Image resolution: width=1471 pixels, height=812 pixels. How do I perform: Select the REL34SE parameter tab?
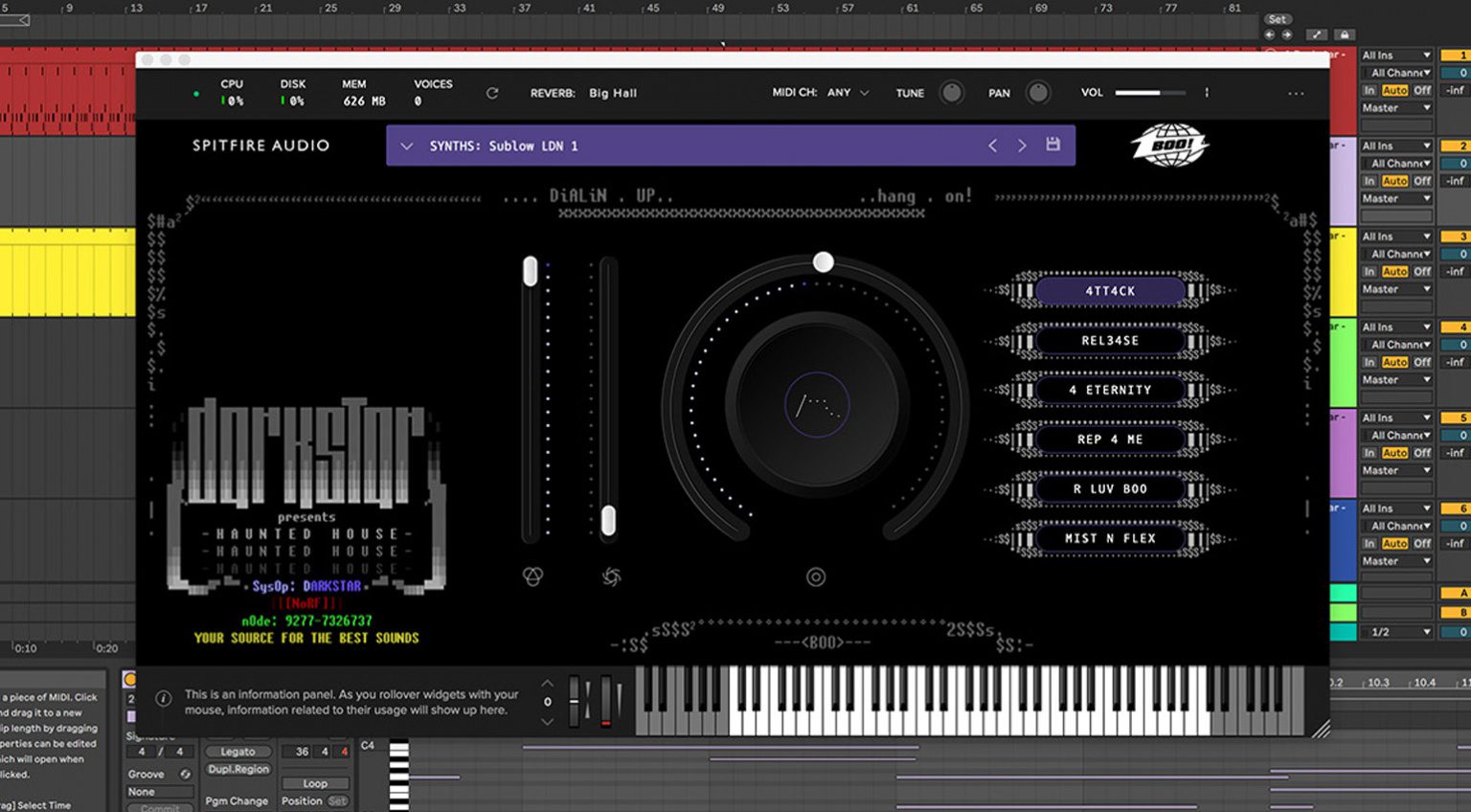coord(1110,341)
